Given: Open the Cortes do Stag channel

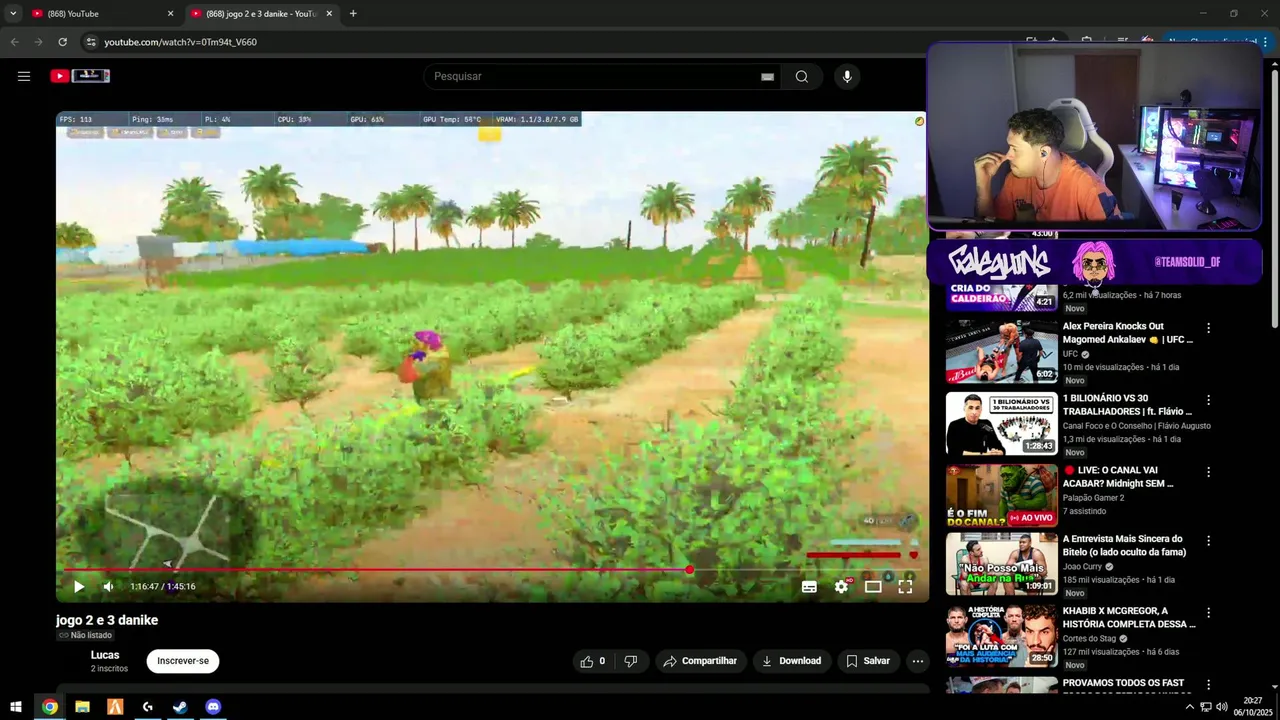Looking at the screenshot, I should pyautogui.click(x=1089, y=639).
